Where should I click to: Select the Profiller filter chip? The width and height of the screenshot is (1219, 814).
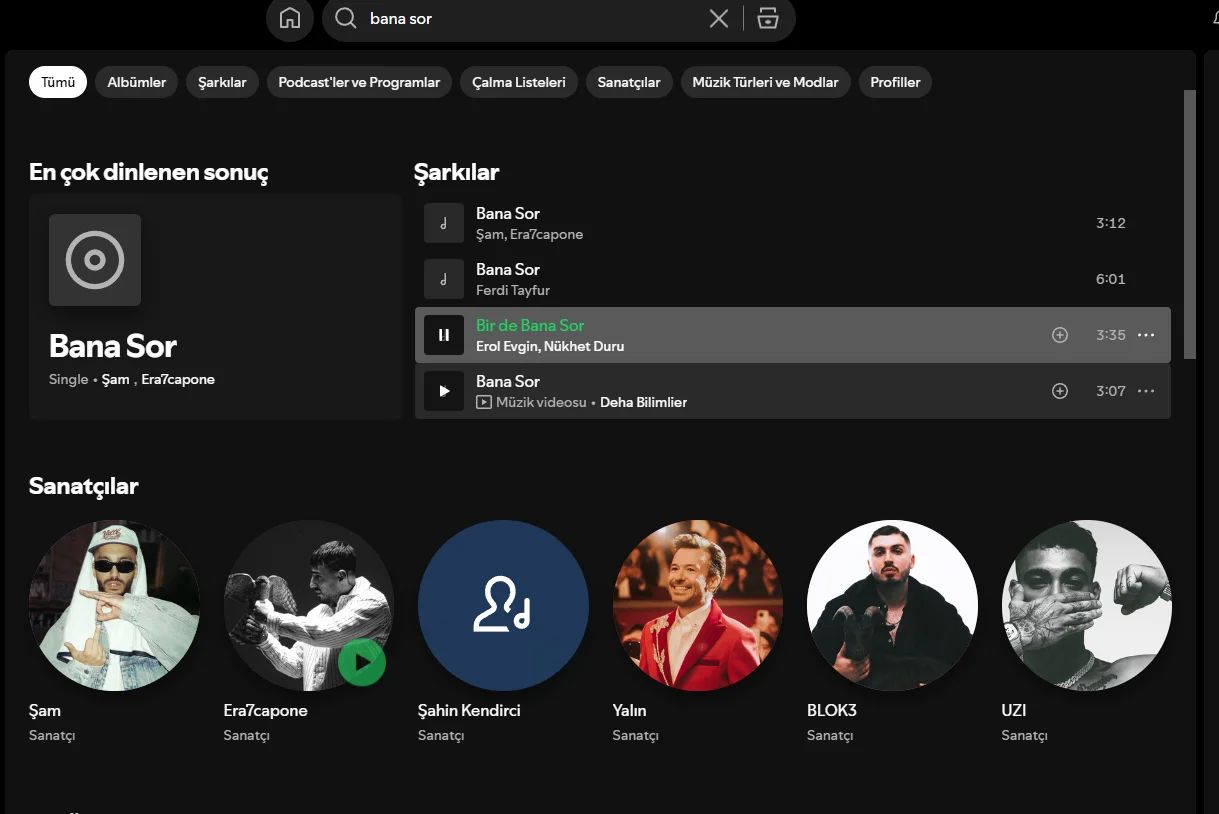point(895,82)
